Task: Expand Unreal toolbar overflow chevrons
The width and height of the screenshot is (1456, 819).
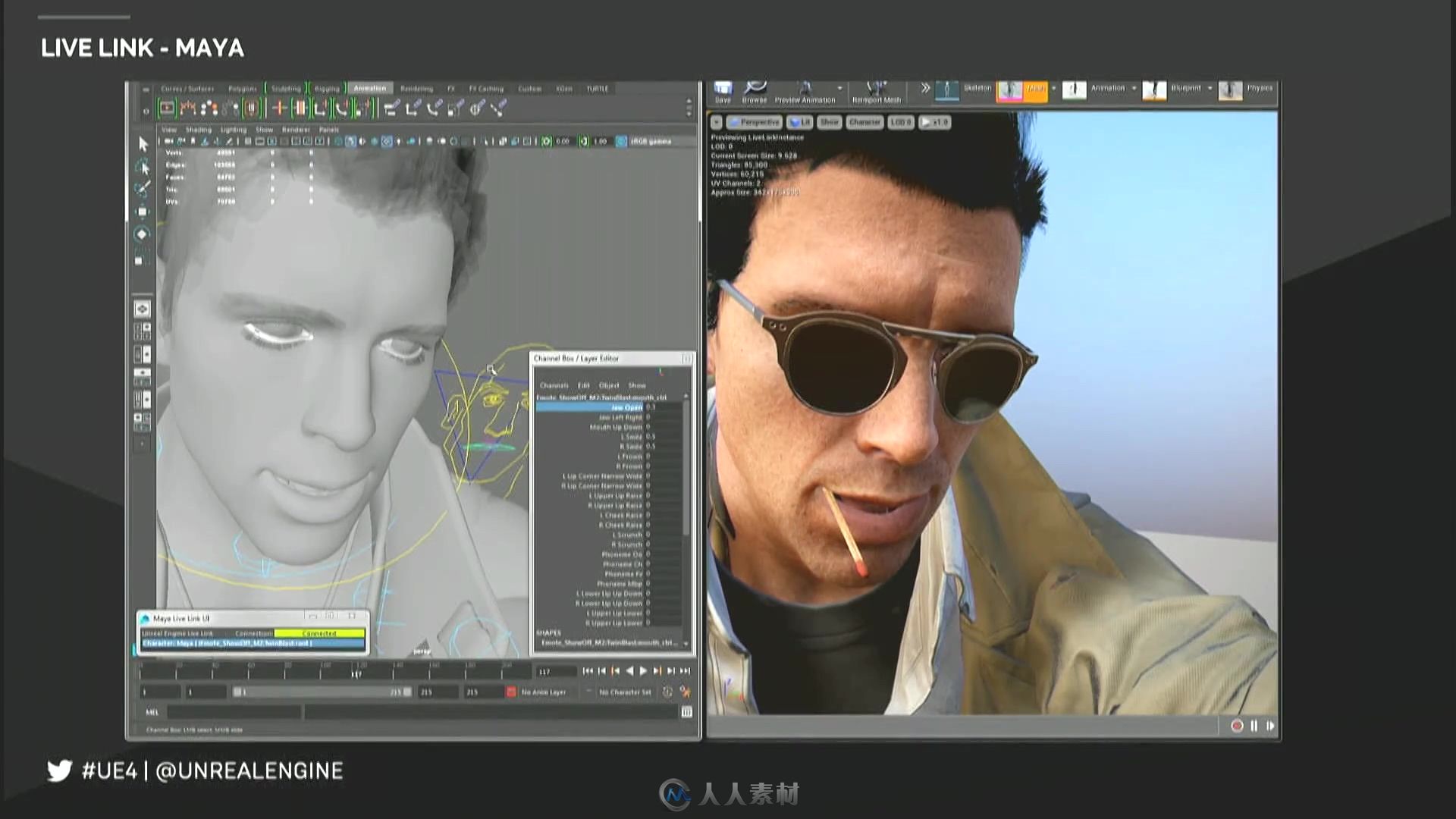Action: (x=925, y=88)
